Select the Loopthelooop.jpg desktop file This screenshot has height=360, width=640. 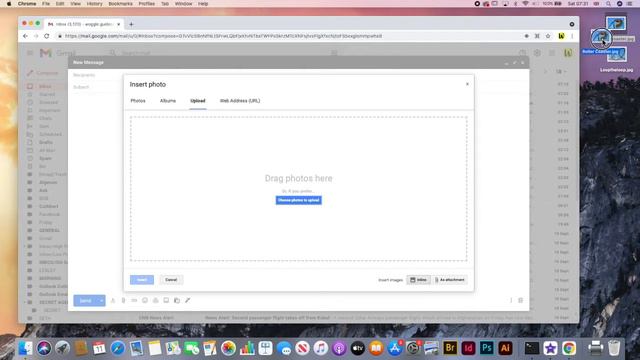(616, 60)
